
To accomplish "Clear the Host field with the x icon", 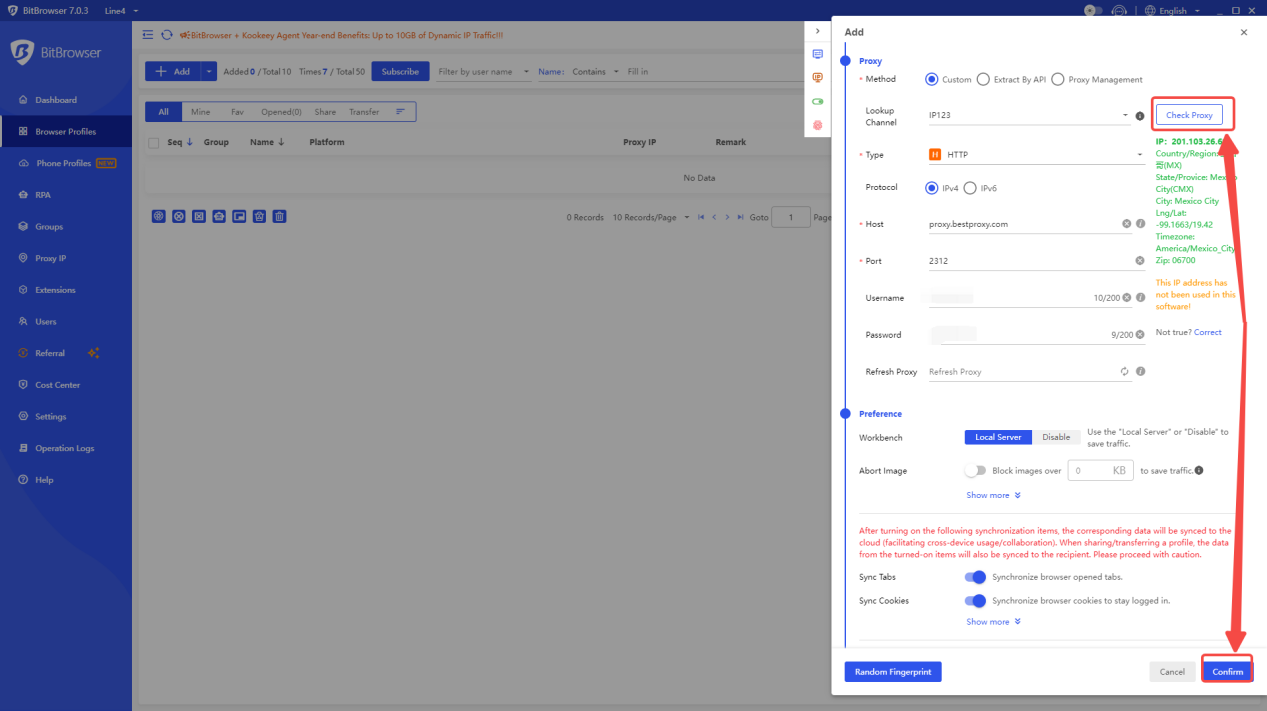I will (1127, 224).
